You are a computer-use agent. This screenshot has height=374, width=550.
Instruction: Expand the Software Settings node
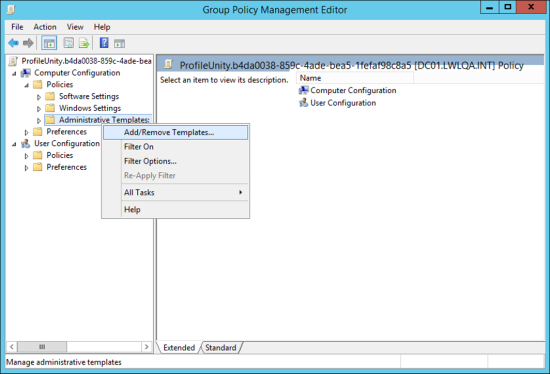tap(39, 97)
